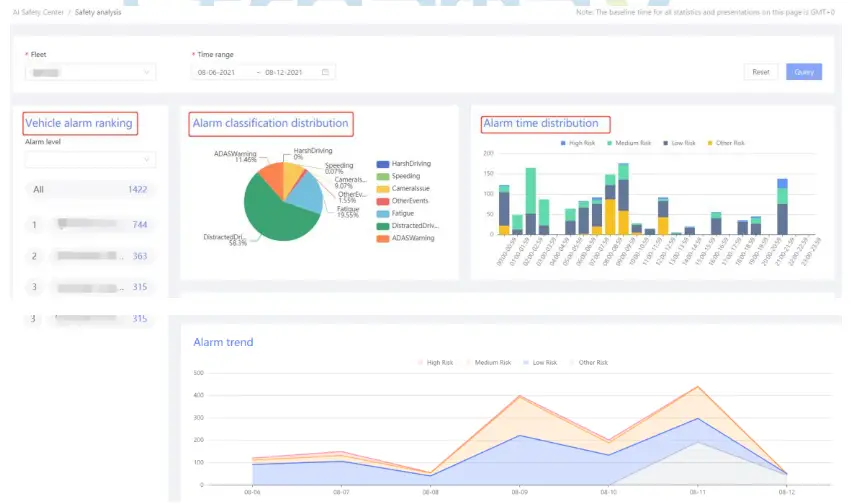Click the ADASWarning 11.46% pie label
This screenshot has width=851, height=504.
coord(235,157)
